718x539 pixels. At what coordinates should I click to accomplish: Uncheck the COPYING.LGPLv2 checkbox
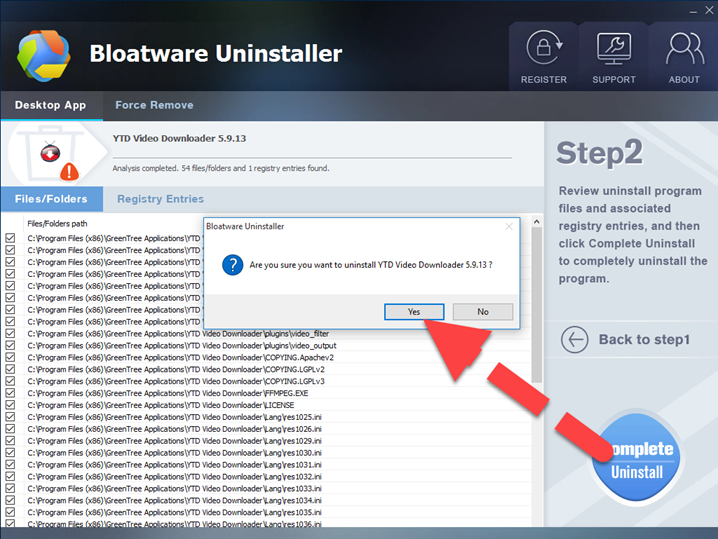click(x=10, y=369)
